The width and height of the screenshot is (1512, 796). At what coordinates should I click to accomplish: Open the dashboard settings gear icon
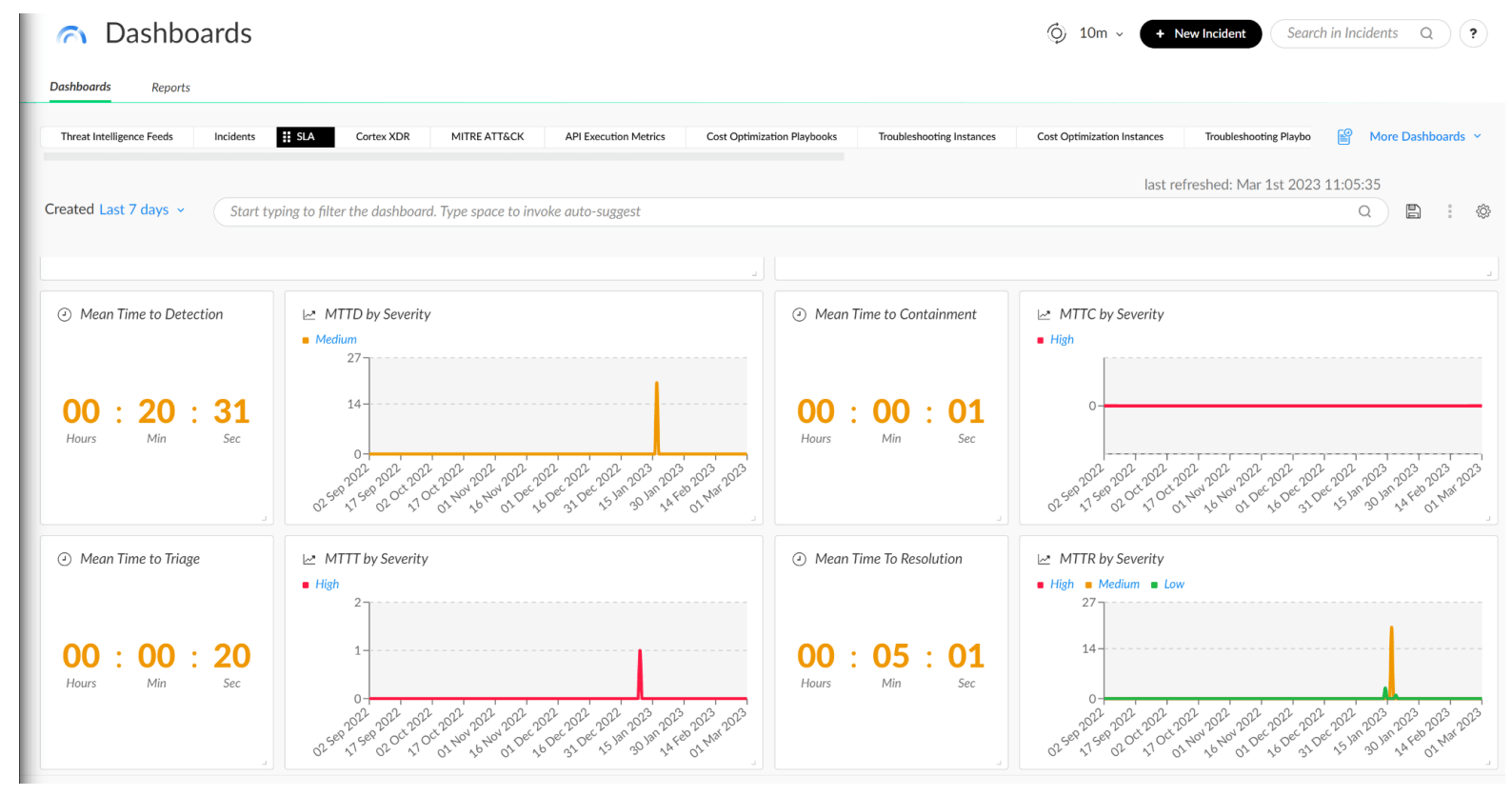[x=1482, y=211]
